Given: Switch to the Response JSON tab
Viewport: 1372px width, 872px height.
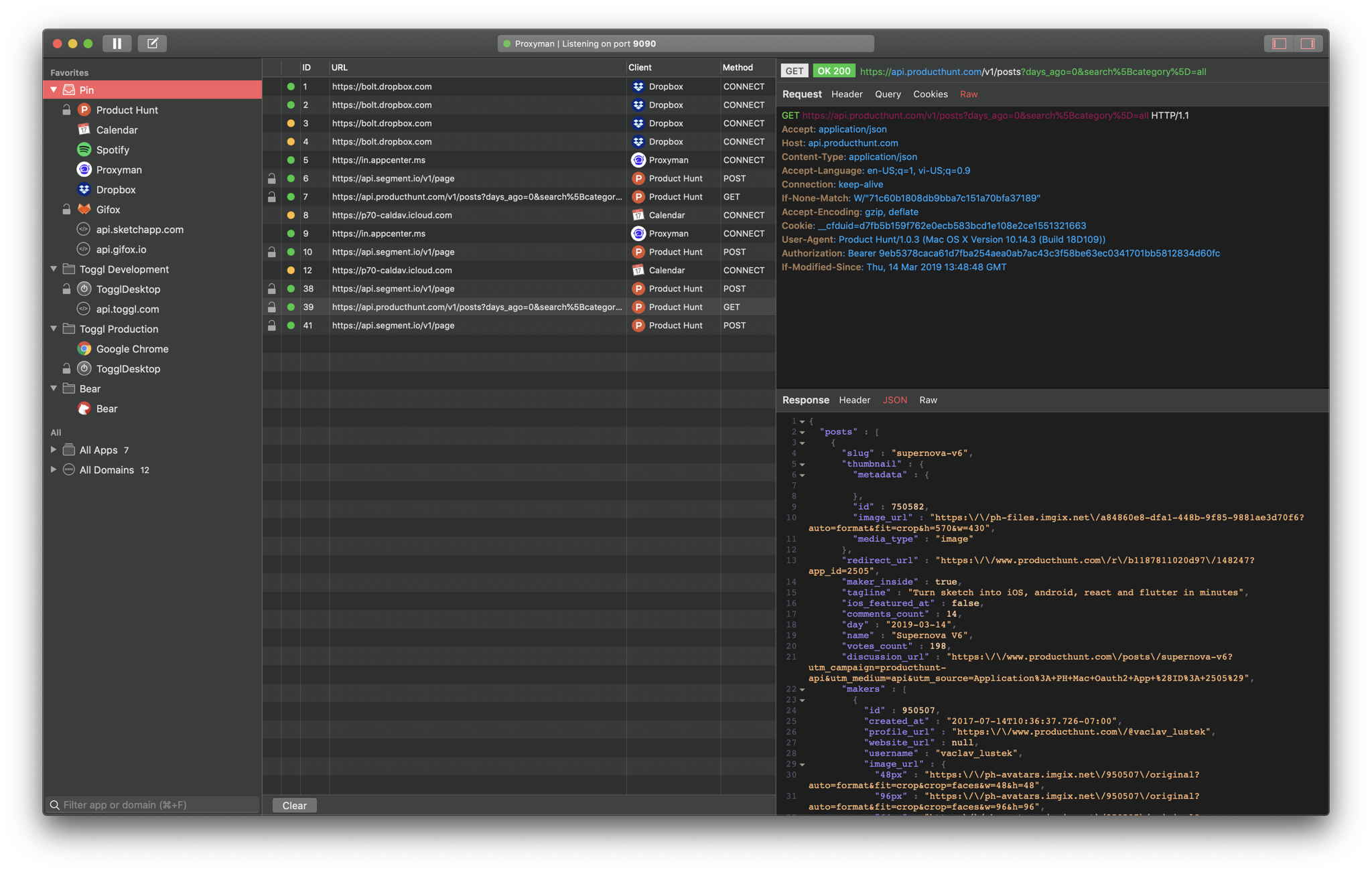Looking at the screenshot, I should click(x=894, y=401).
